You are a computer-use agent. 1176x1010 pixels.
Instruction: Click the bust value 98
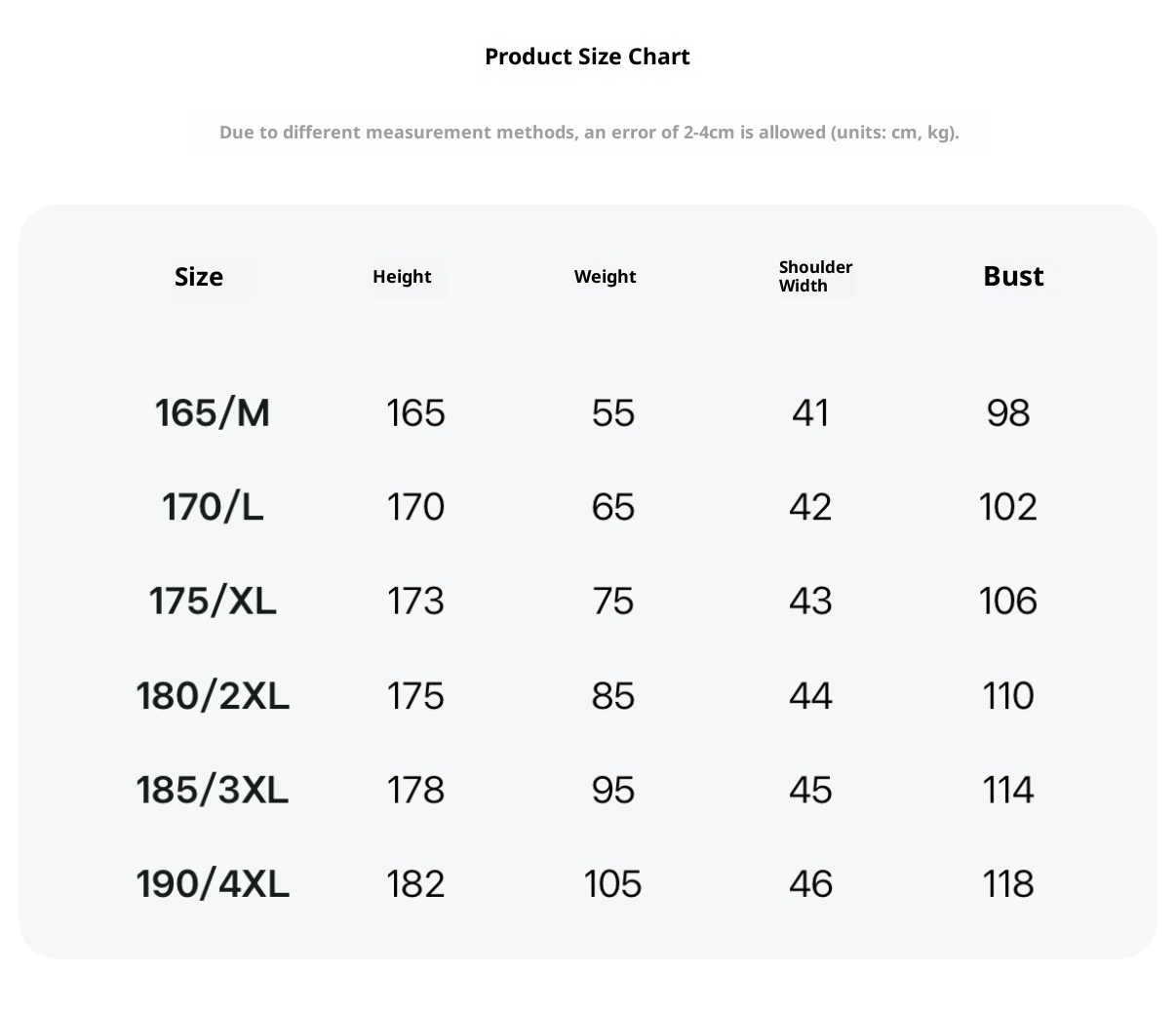click(x=1008, y=413)
